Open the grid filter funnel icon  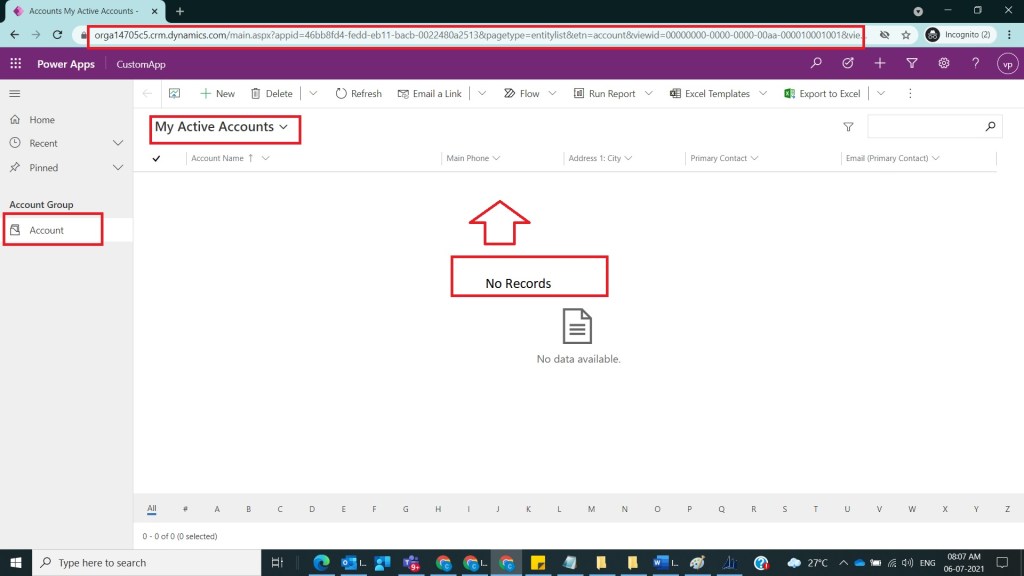click(x=848, y=127)
